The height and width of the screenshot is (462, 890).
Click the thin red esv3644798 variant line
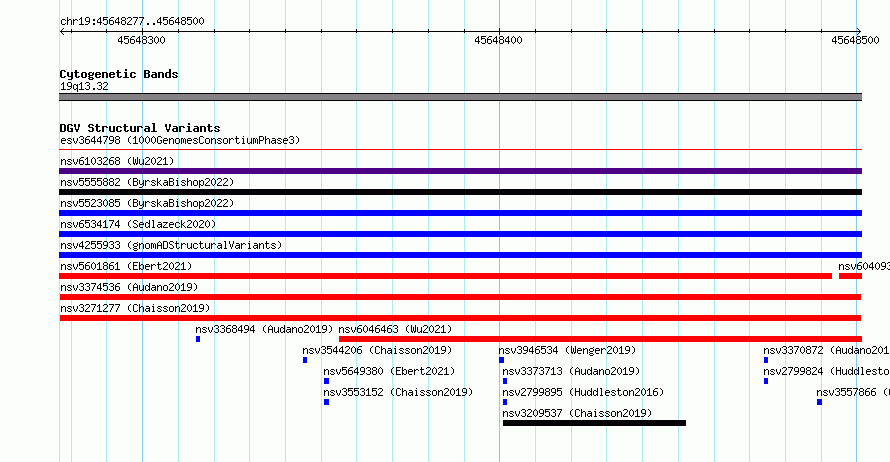(460, 150)
